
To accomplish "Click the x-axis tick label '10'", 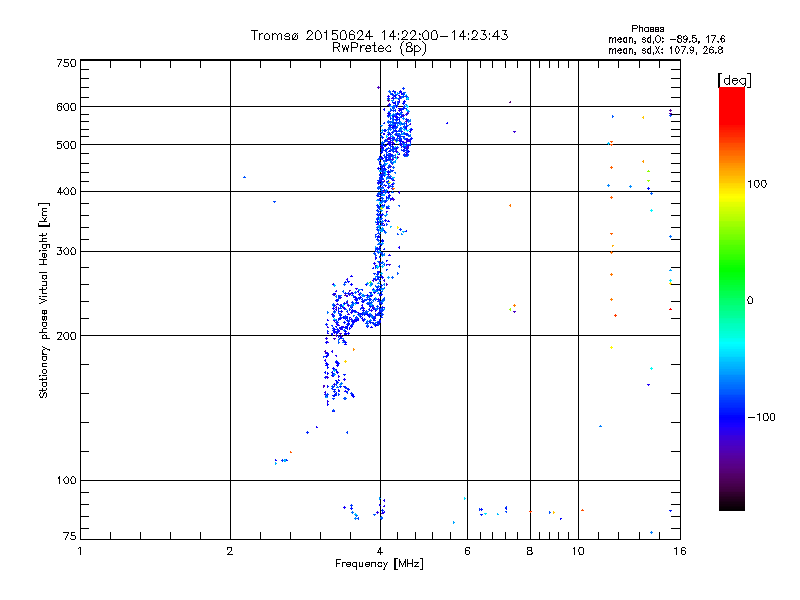I will [578, 551].
